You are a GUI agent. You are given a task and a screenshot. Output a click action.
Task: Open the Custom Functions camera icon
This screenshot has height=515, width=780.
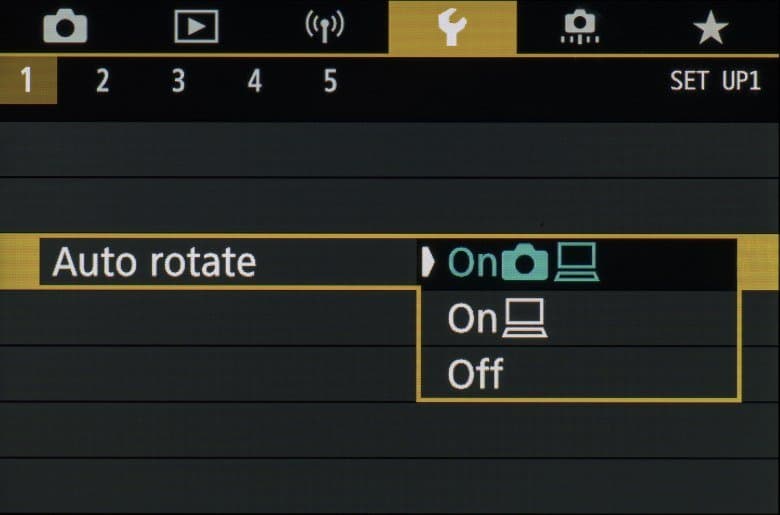(581, 28)
